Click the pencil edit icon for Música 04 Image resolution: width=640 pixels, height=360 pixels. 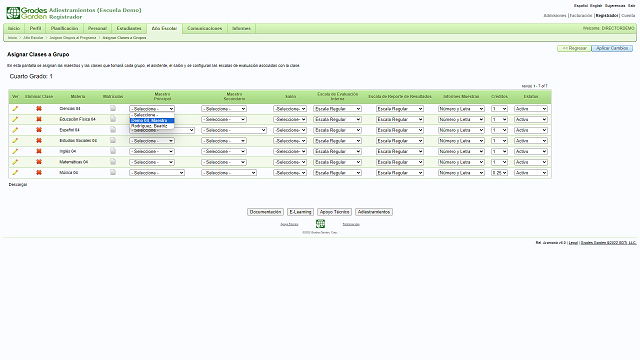pos(15,172)
